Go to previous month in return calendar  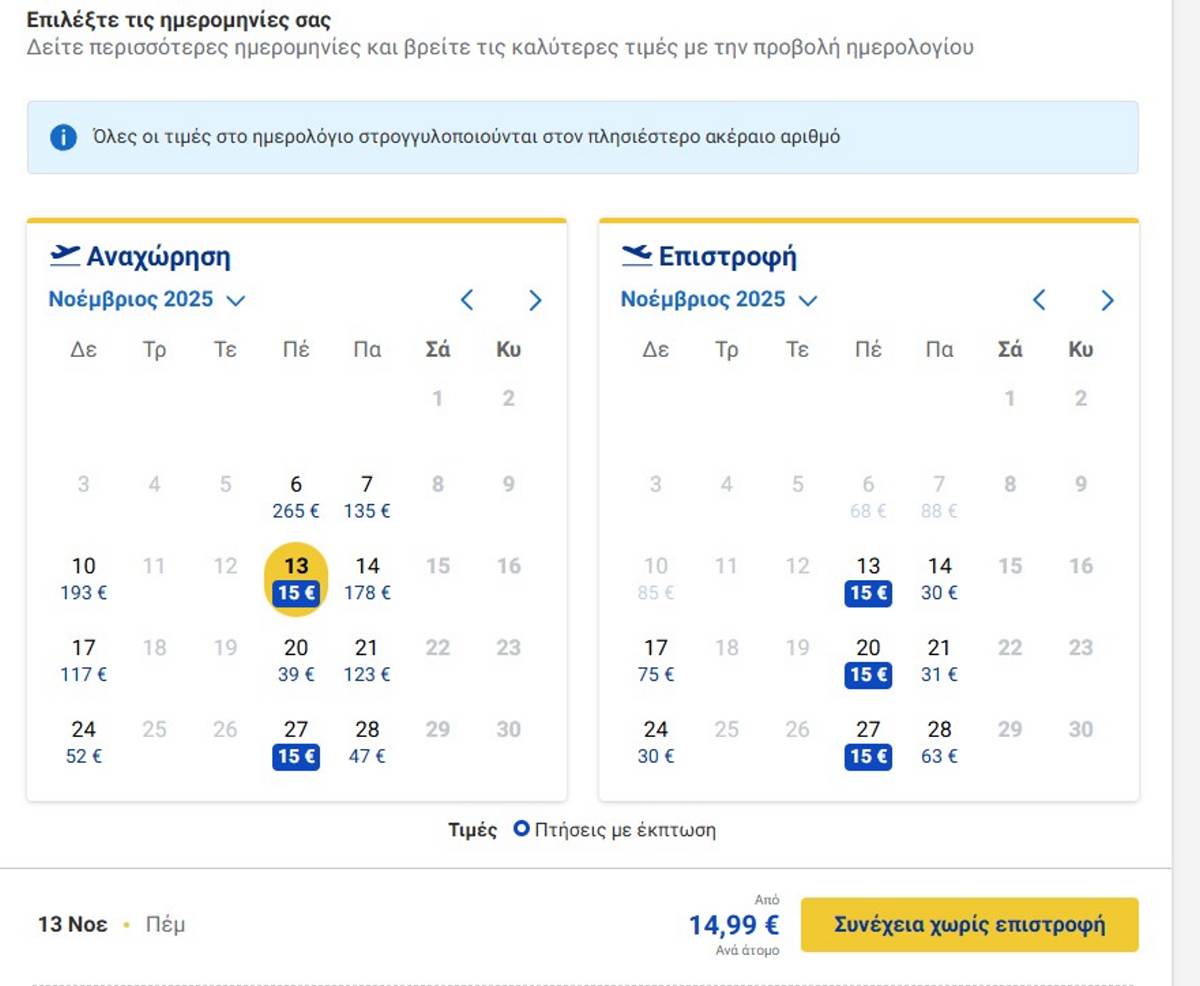1039,300
